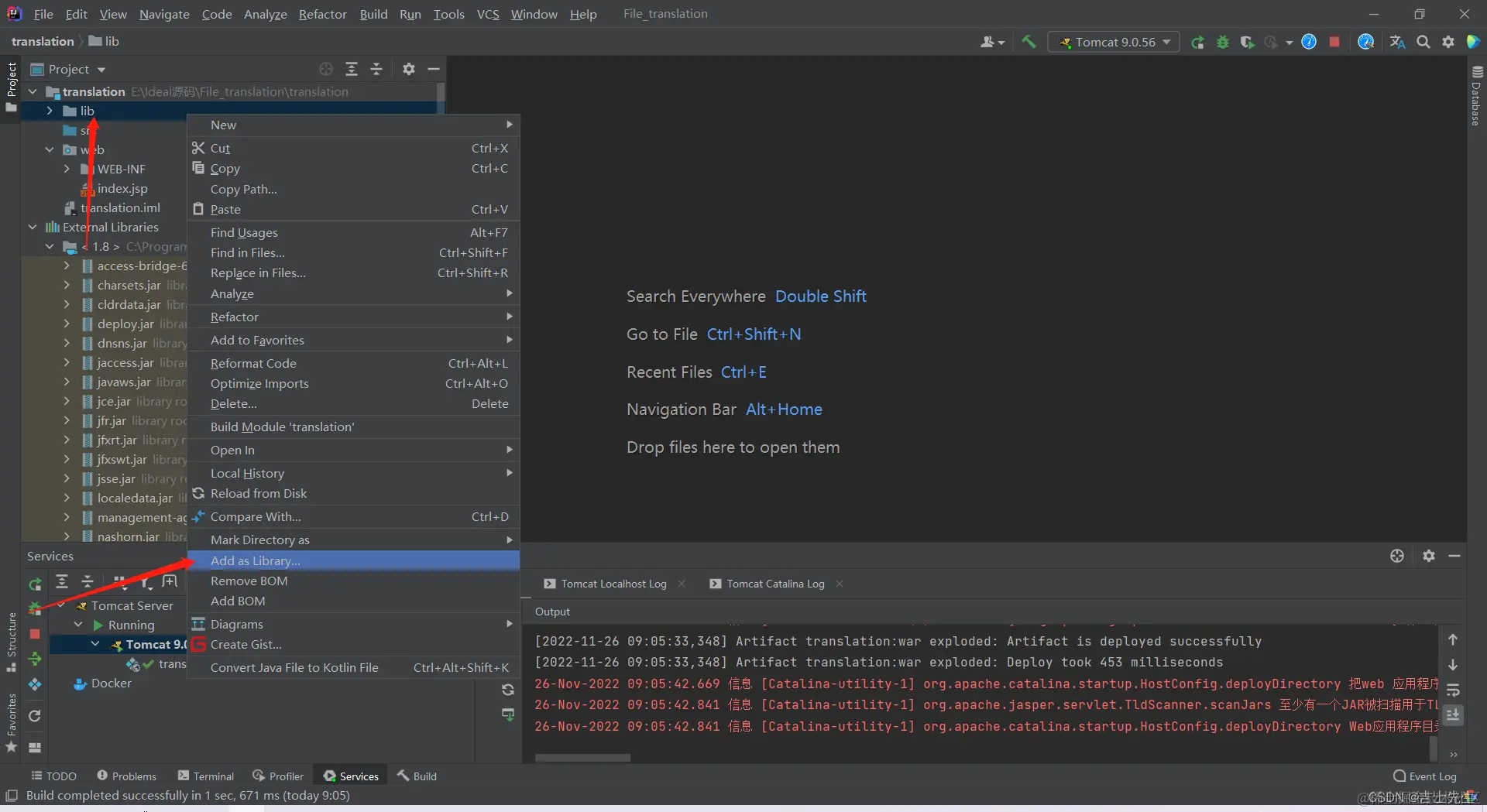The width and height of the screenshot is (1487, 812).
Task: Expand the lib folder in project tree
Action: [x=50, y=111]
